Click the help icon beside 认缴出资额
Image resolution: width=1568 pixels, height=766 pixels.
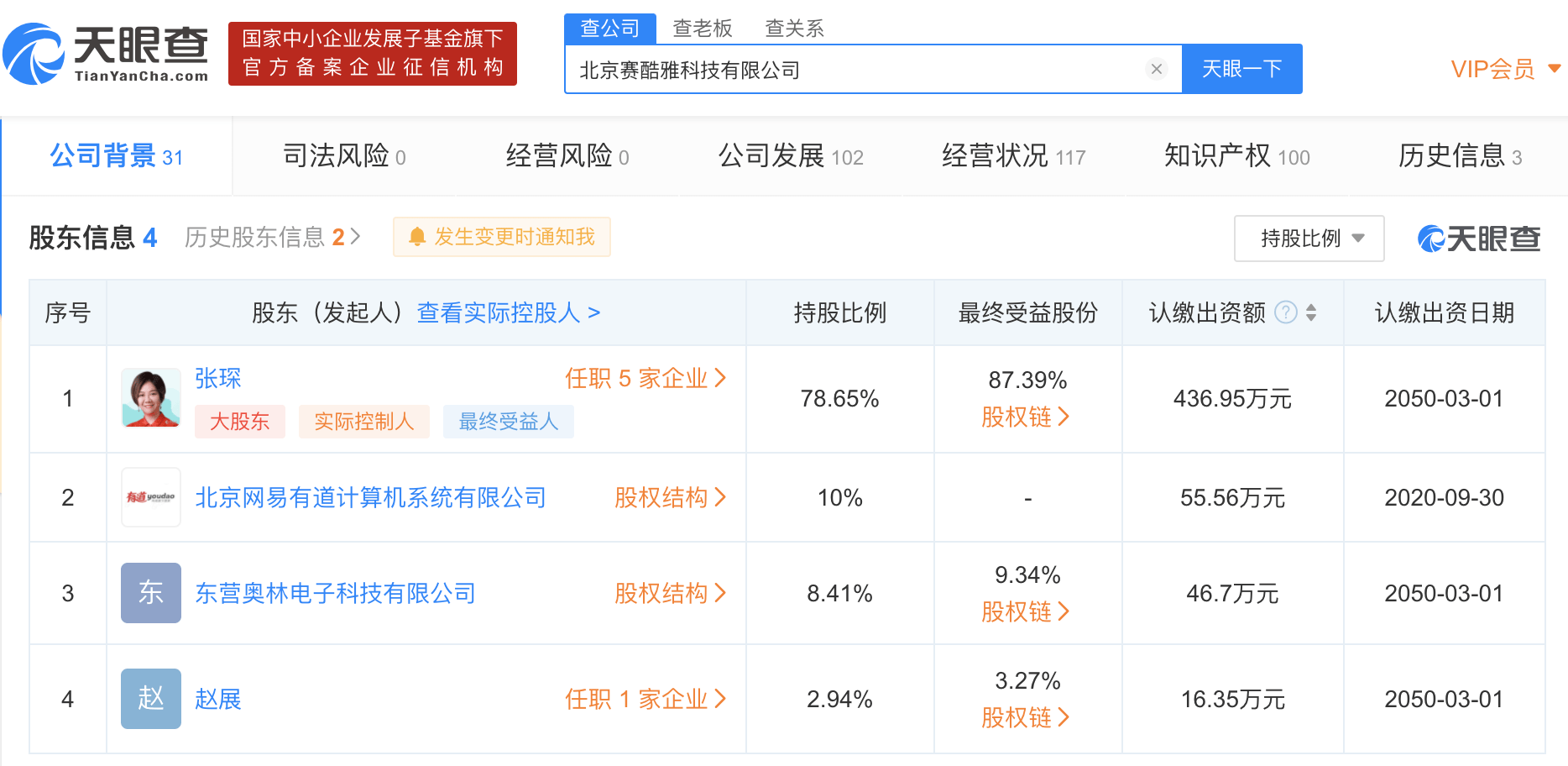1285,312
